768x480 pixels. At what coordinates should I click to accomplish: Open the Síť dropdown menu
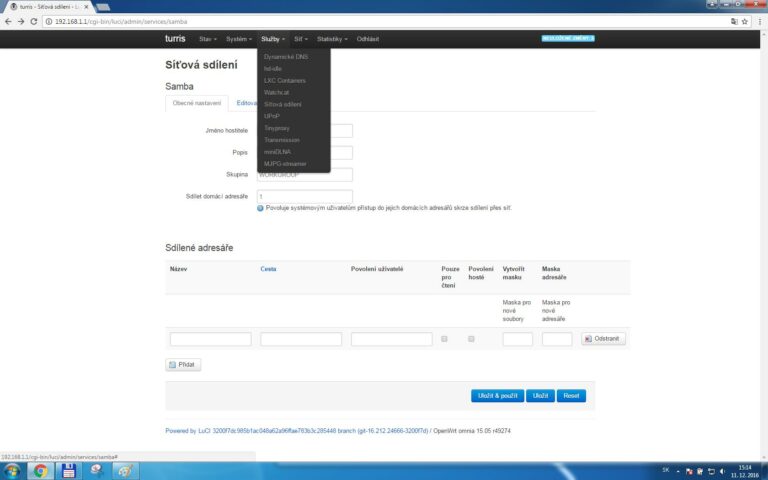(x=301, y=39)
